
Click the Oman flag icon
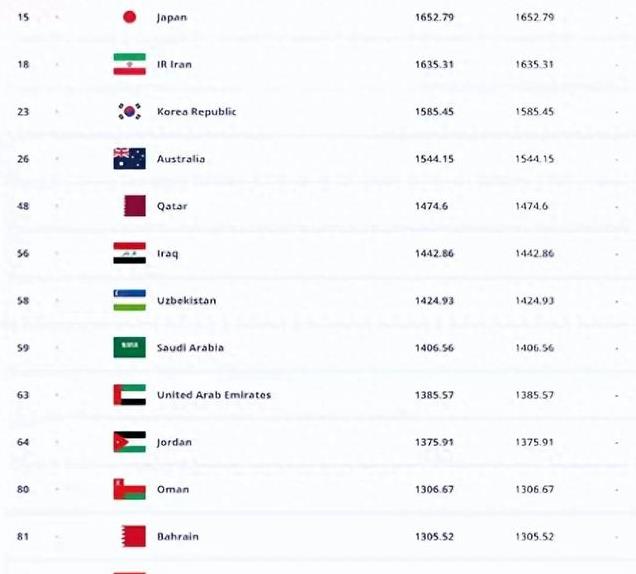coord(129,489)
